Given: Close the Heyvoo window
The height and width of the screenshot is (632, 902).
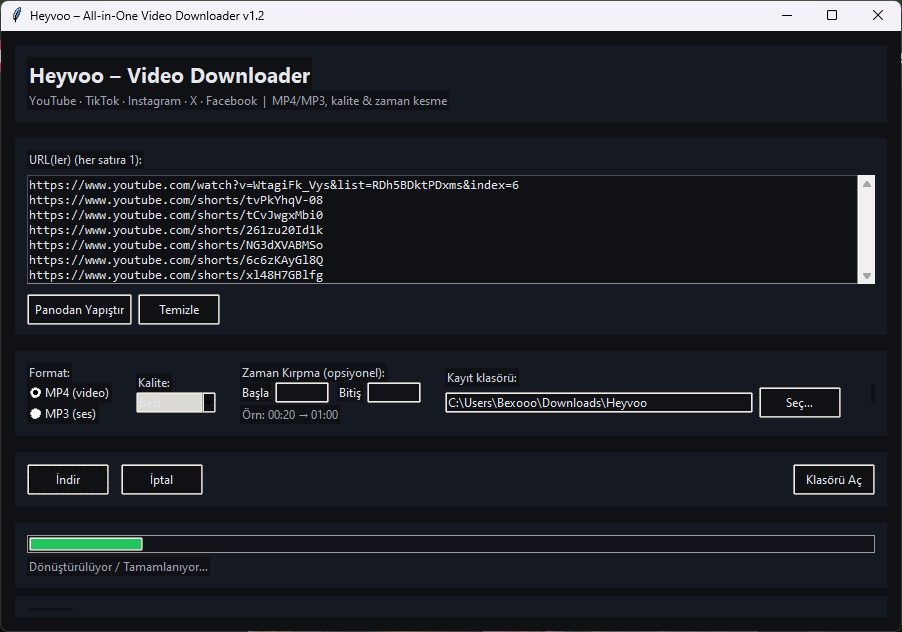Looking at the screenshot, I should tap(878, 16).
